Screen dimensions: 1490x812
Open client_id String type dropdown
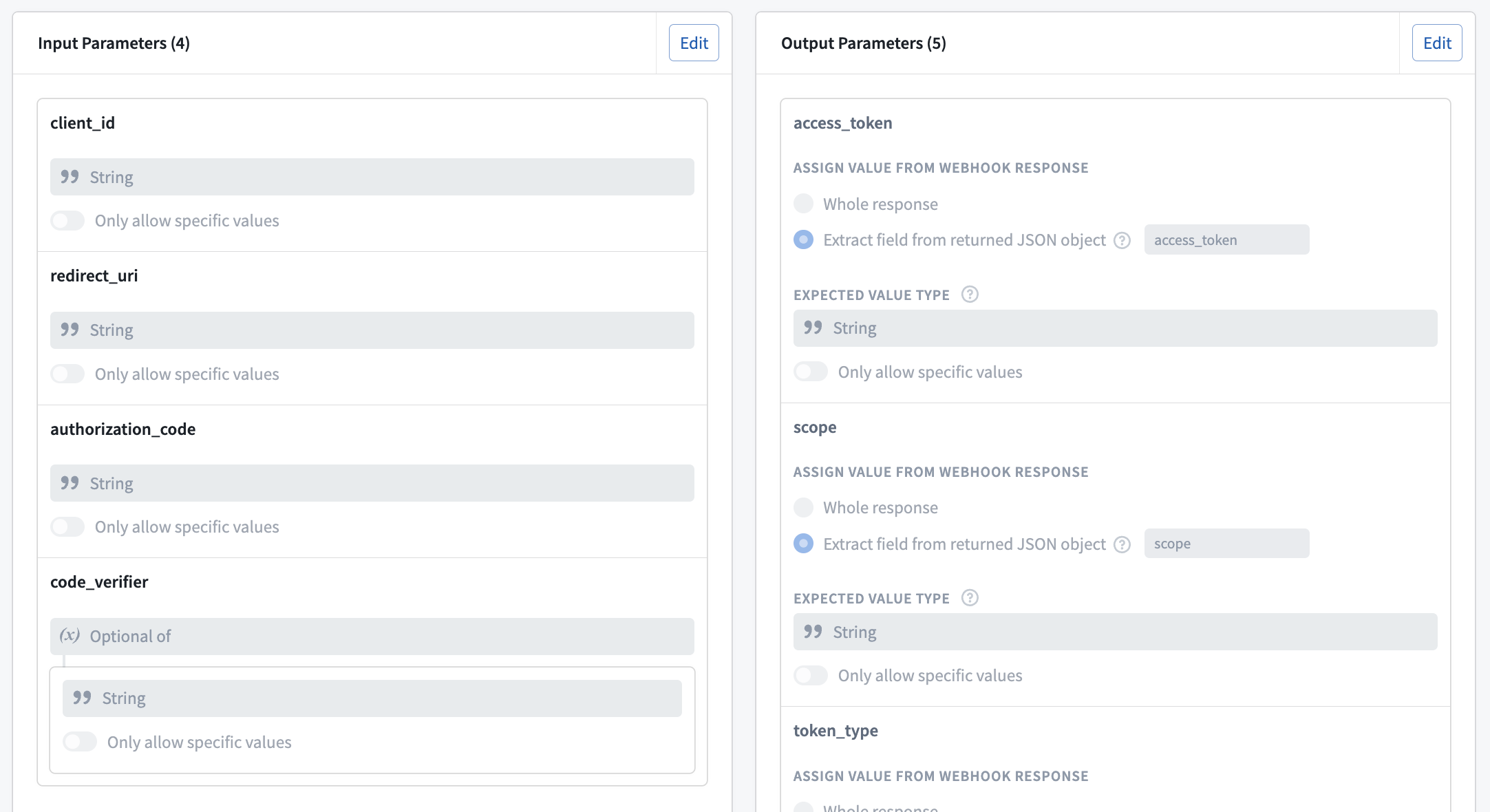click(x=372, y=177)
